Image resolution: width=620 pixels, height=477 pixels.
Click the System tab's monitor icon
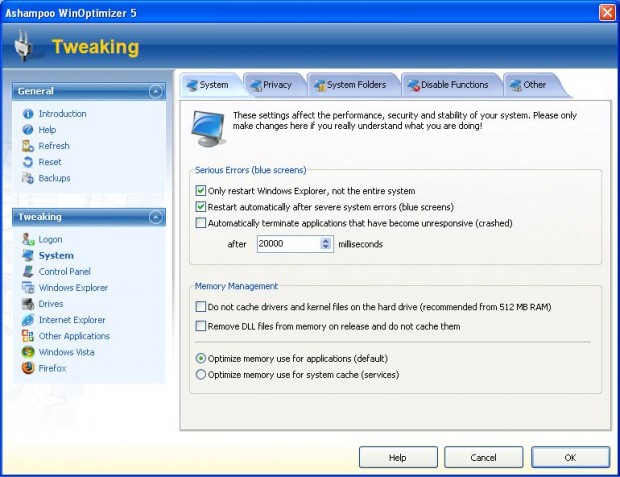click(x=192, y=85)
